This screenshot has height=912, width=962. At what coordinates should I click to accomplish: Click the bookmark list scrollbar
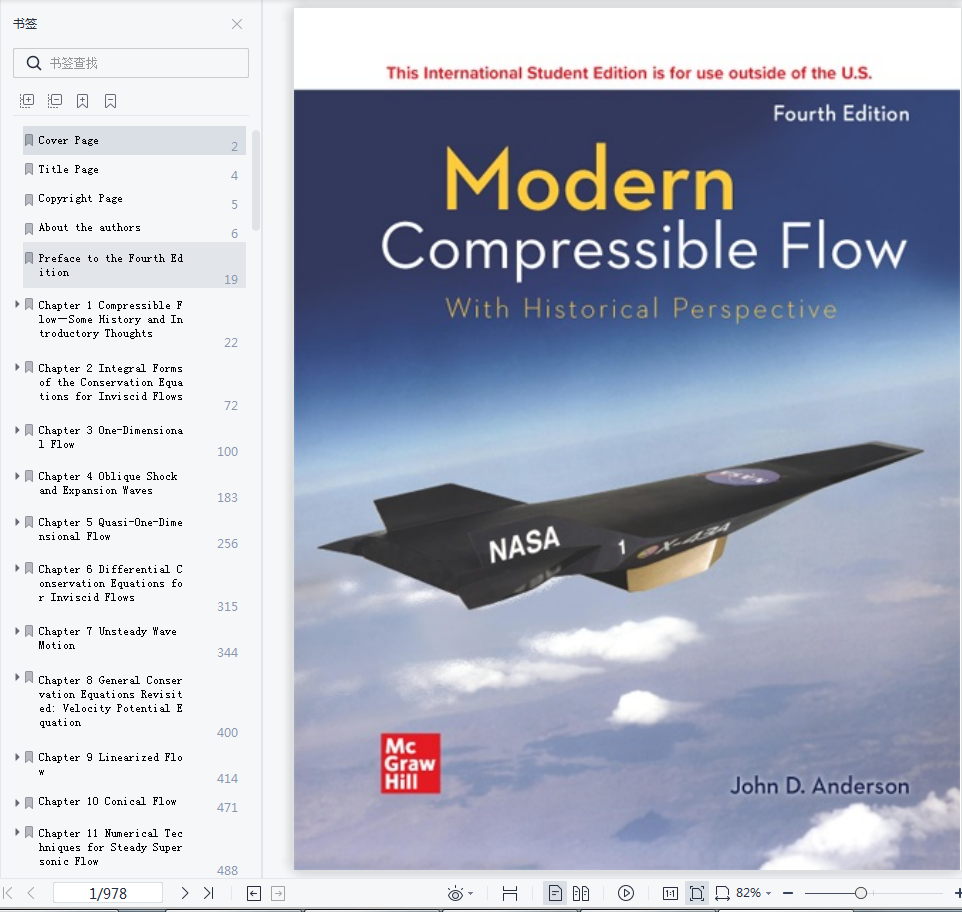tap(256, 180)
